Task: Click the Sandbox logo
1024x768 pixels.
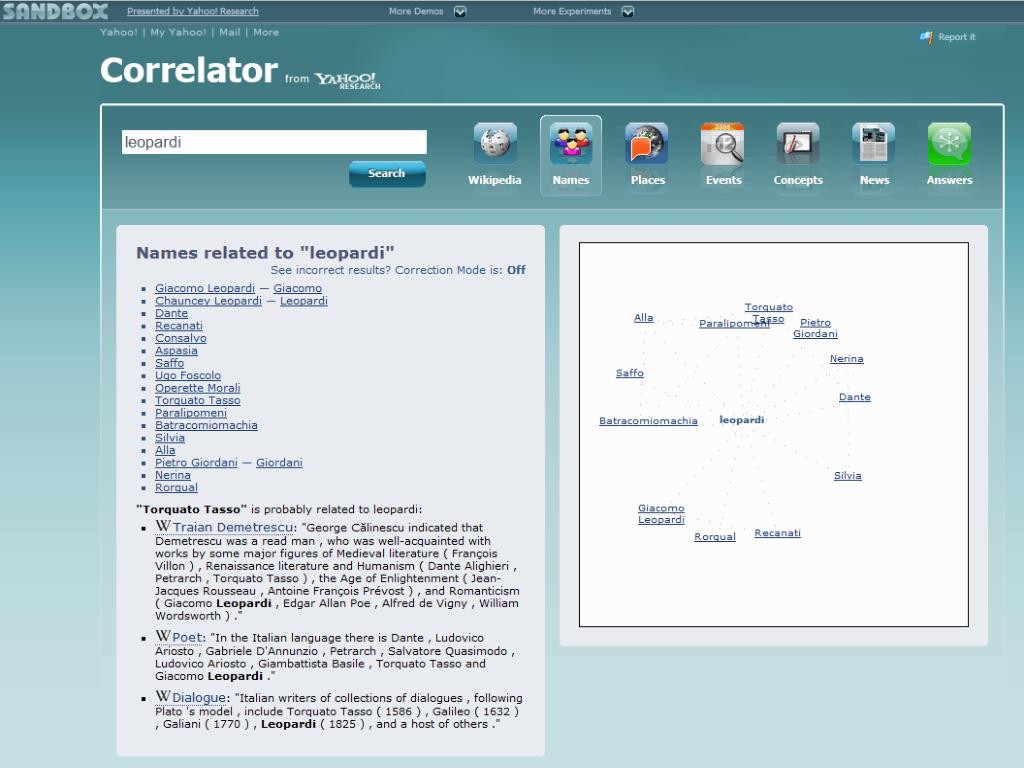Action: (55, 11)
